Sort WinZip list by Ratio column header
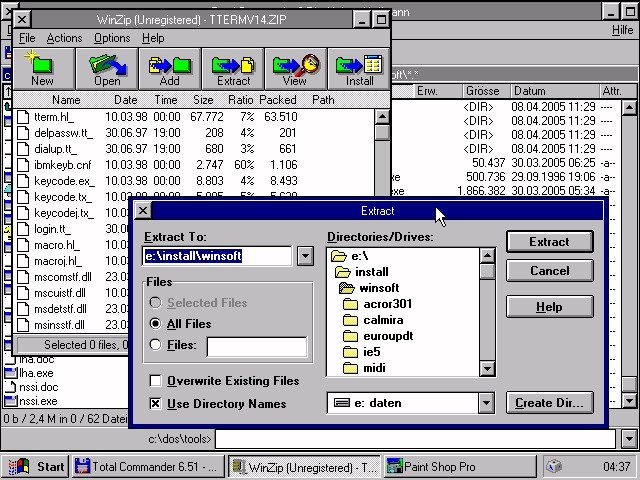Image resolution: width=640 pixels, height=480 pixels. (240, 100)
